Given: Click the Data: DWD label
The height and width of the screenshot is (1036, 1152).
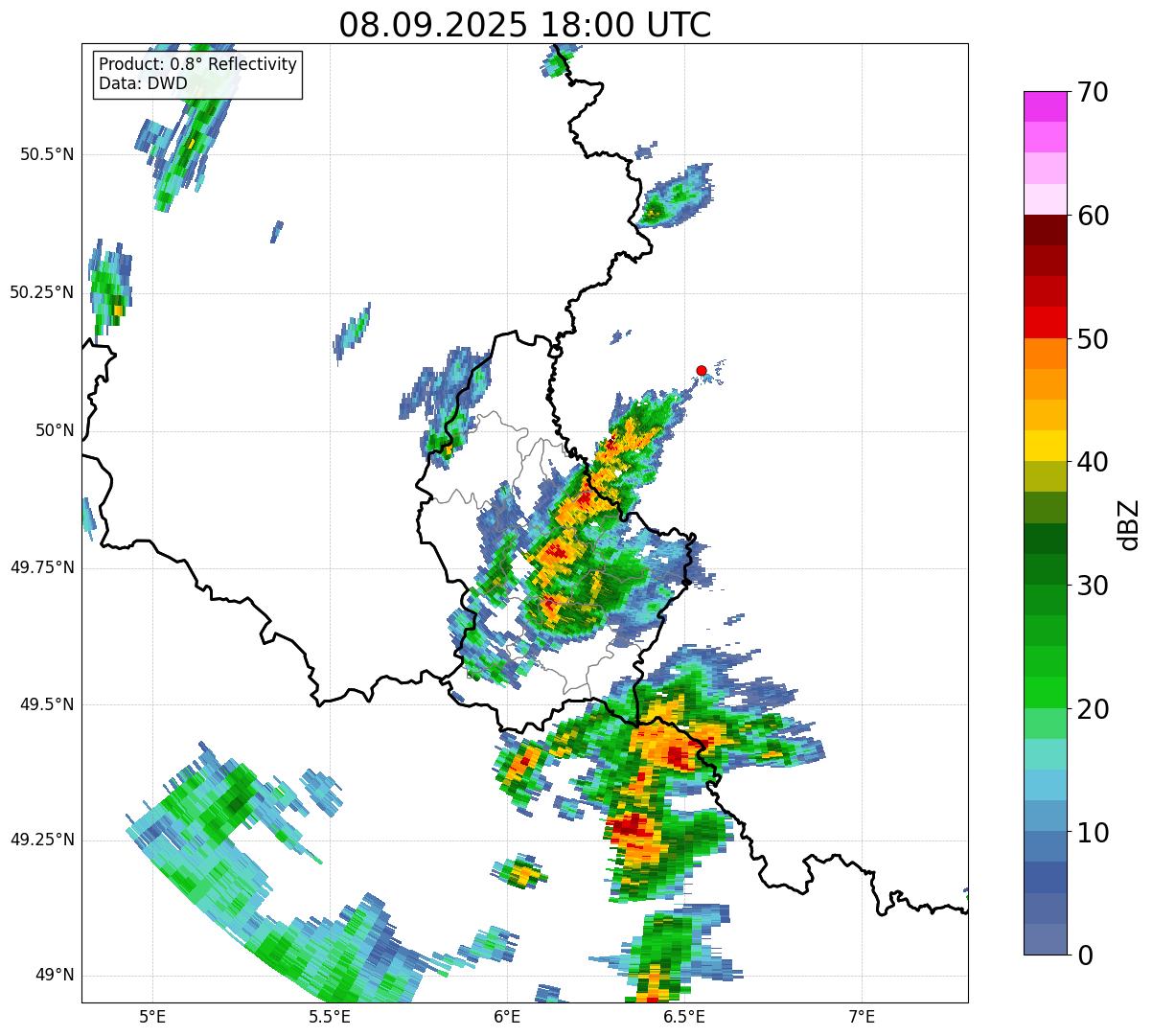Looking at the screenshot, I should [x=143, y=83].
